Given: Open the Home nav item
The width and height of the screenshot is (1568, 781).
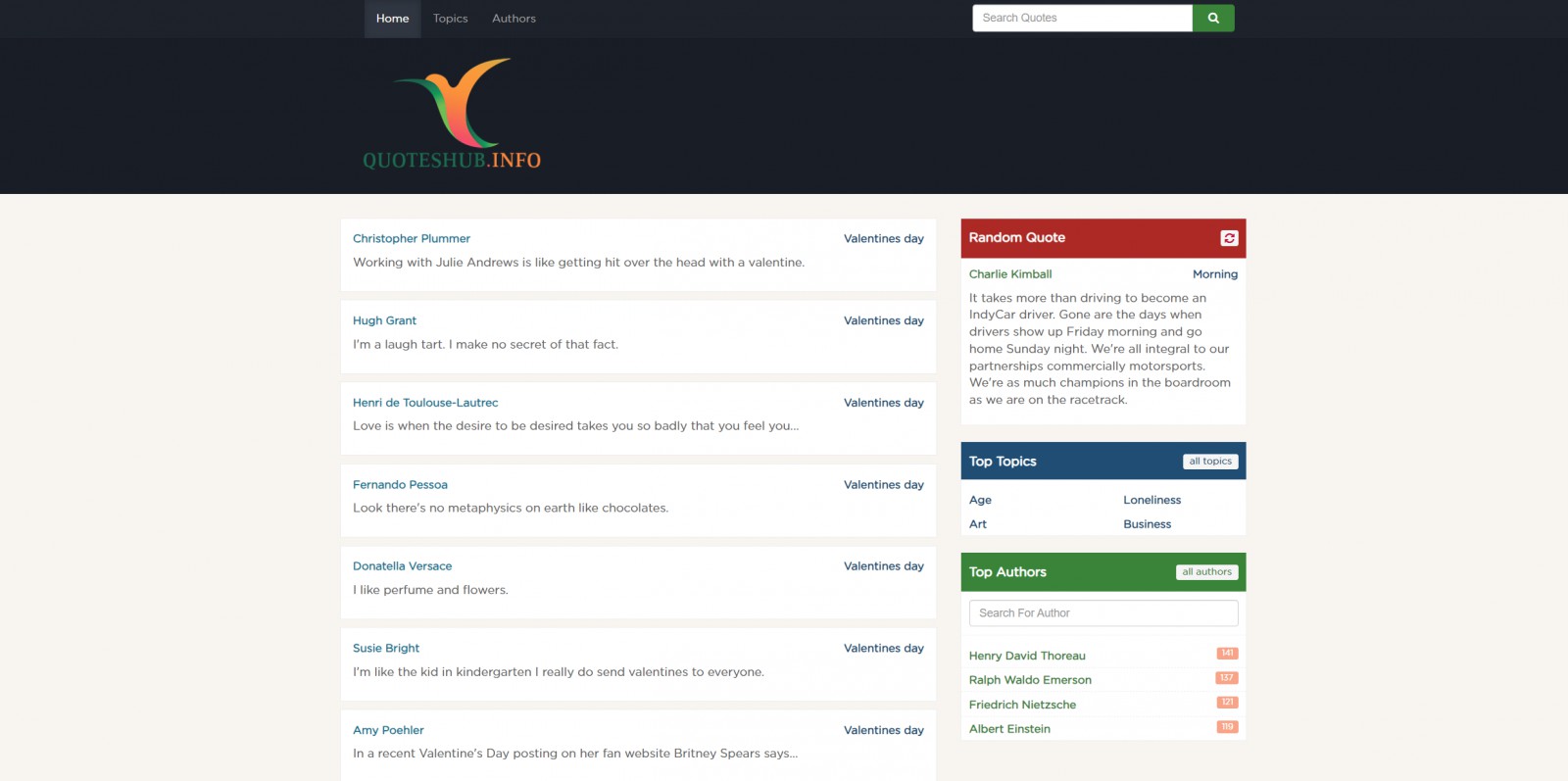Looking at the screenshot, I should (x=392, y=19).
